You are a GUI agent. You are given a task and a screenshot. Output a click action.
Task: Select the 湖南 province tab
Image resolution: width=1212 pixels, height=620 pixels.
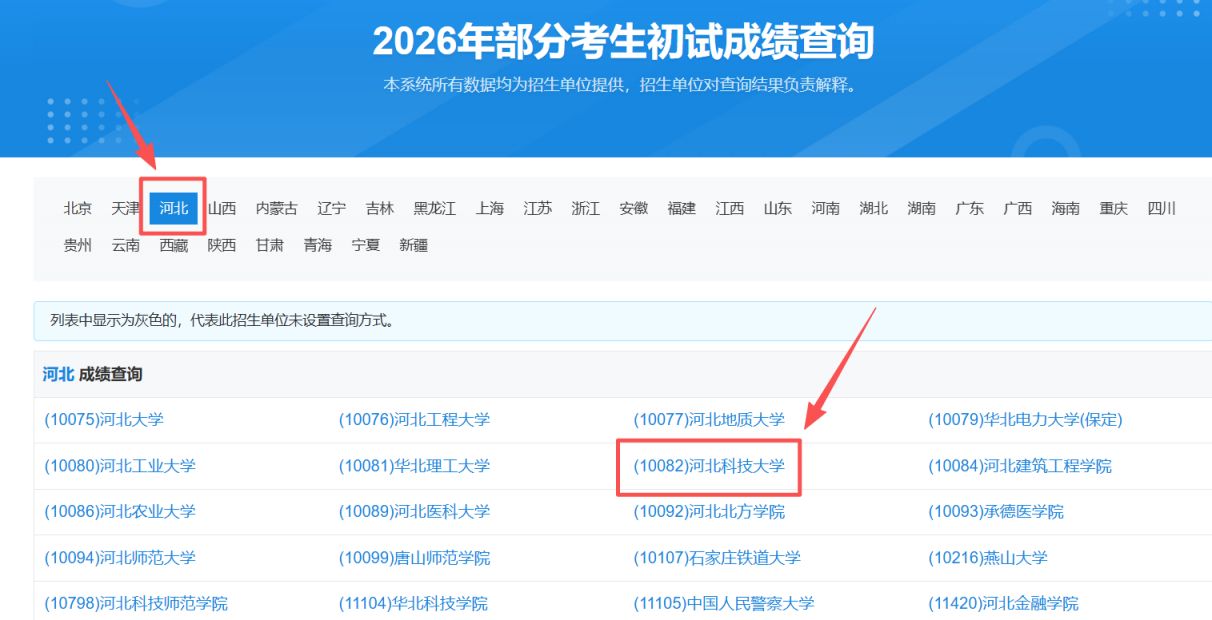[x=922, y=209]
